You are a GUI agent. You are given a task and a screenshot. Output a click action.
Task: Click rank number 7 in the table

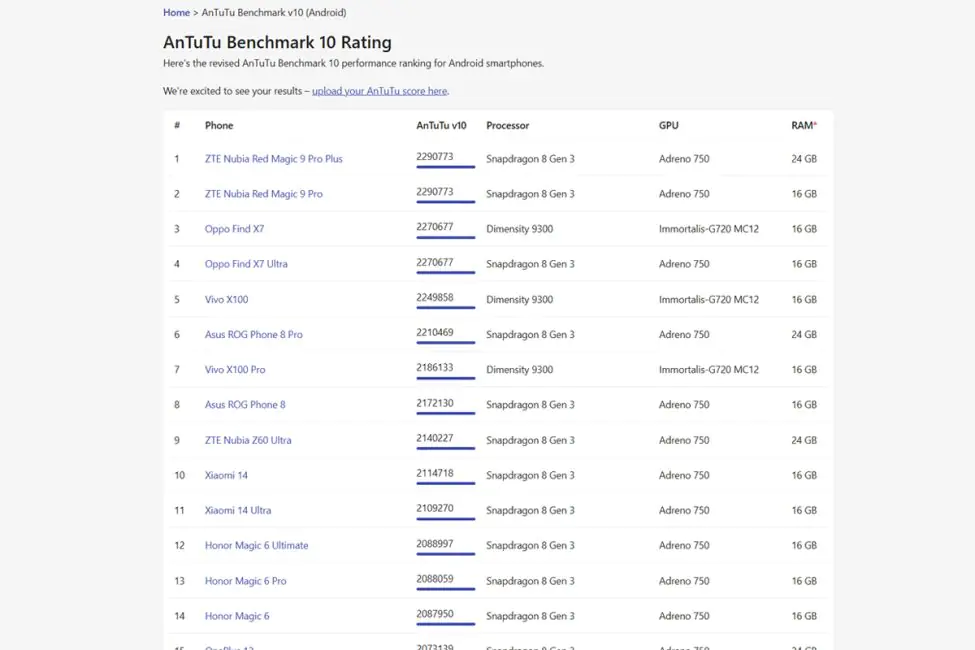[177, 369]
